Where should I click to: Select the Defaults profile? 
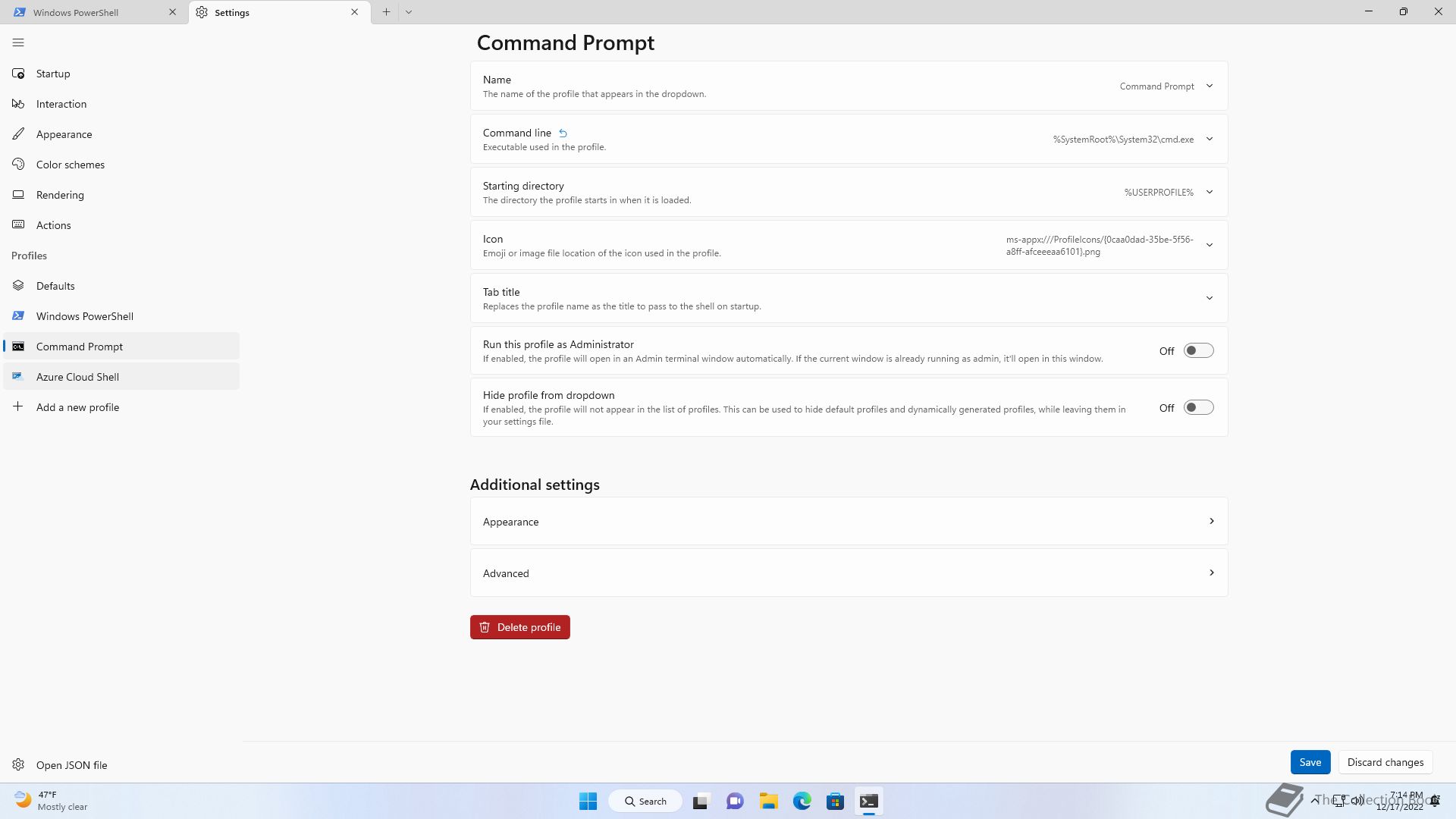121,286
